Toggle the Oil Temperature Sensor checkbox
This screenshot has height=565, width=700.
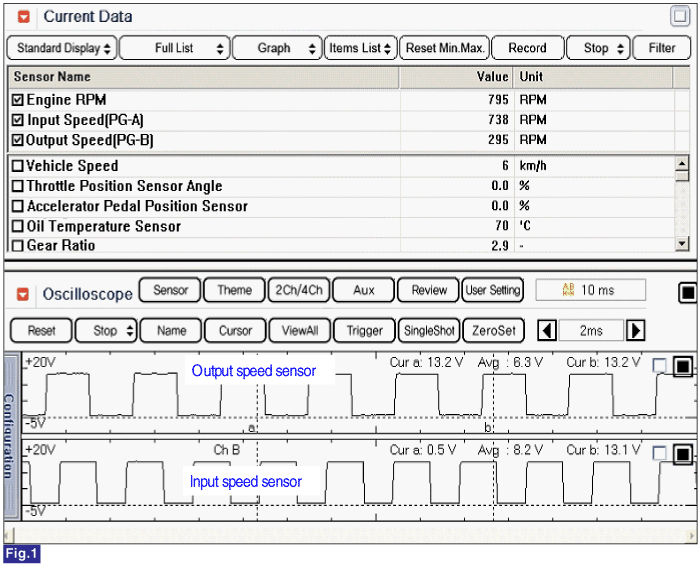click(18, 226)
